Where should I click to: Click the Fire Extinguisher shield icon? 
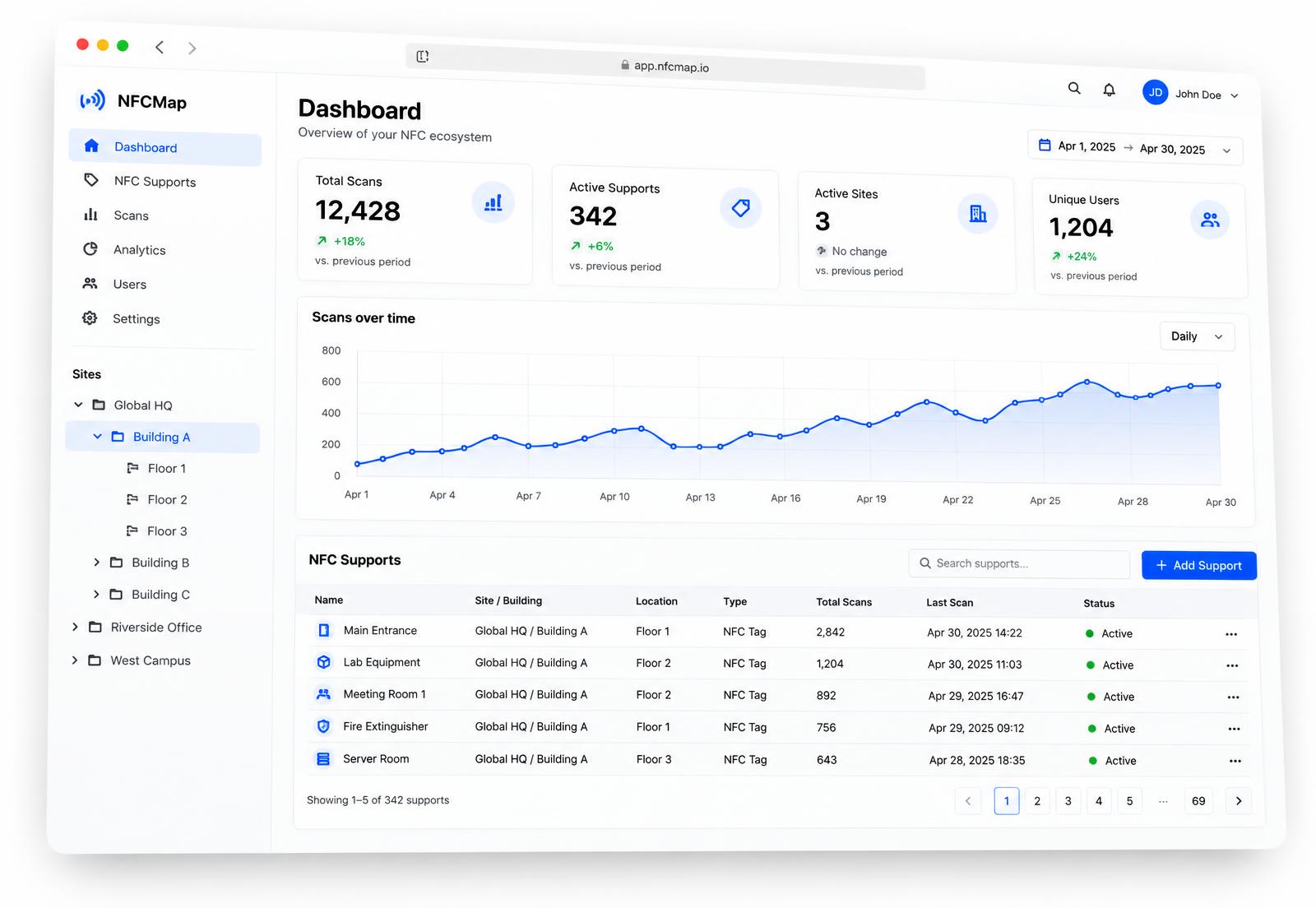tap(323, 726)
